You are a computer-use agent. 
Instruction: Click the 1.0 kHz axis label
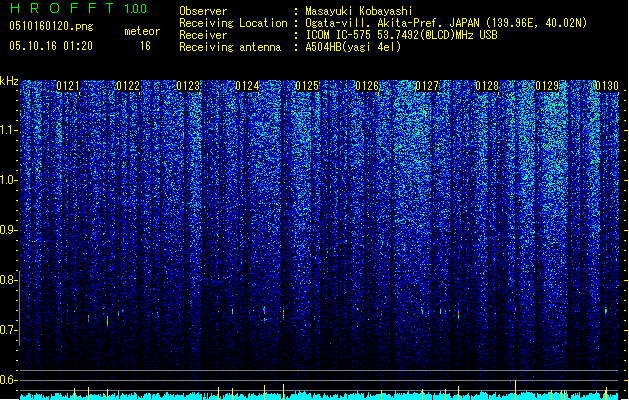pyautogui.click(x=8, y=180)
